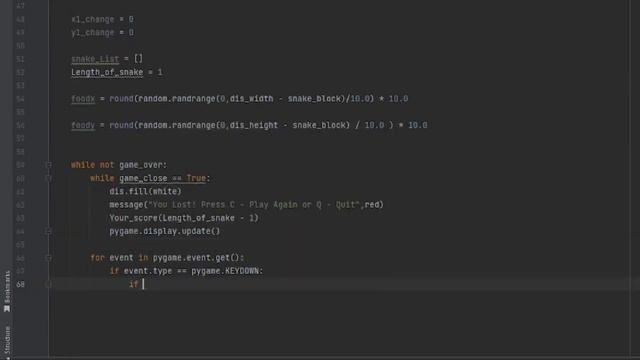Click the y1_change = 0 line
Image resolution: width=640 pixels, height=360 pixels.
pyautogui.click(x=102, y=32)
